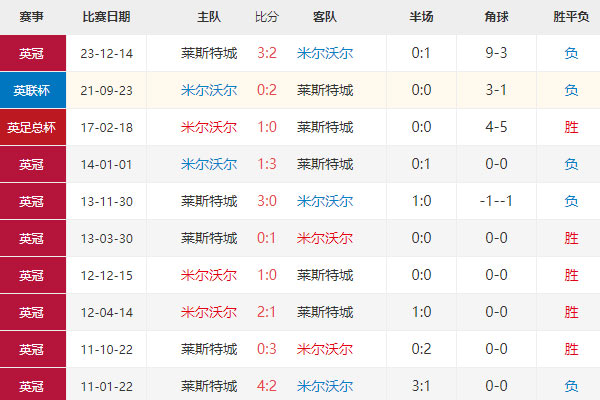Click the corner count -1--1
The image size is (600, 400).
click(496, 201)
